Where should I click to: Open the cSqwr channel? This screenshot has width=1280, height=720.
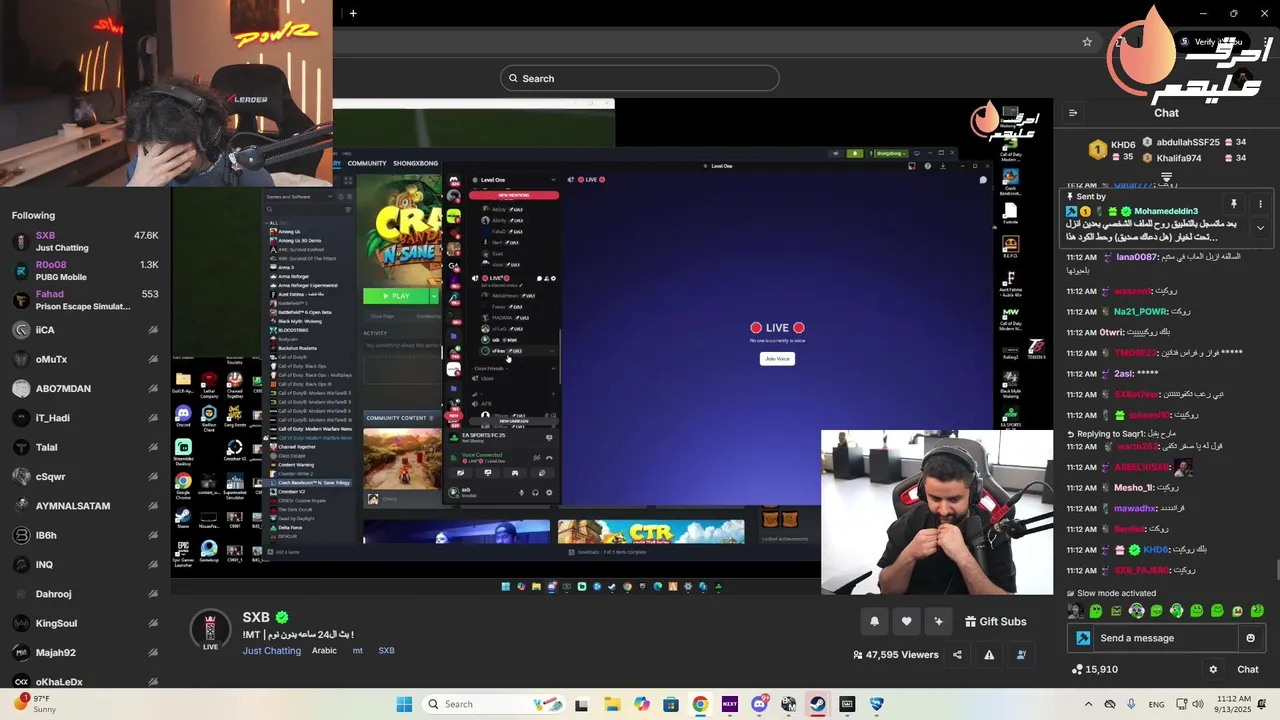(x=85, y=477)
